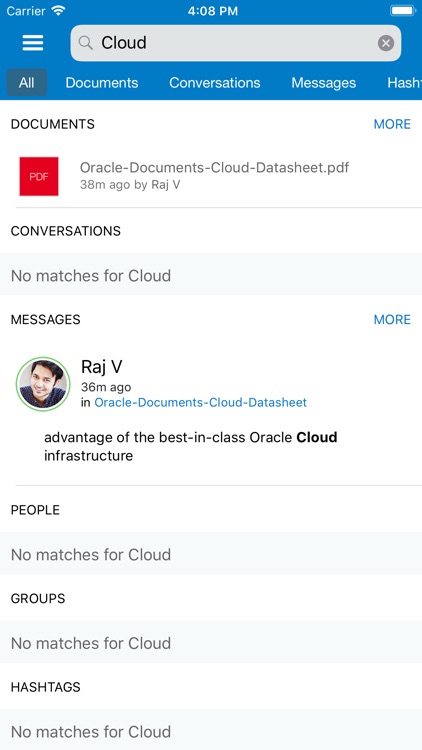Focus the Cloud search field
The height and width of the screenshot is (750, 422).
(x=236, y=43)
